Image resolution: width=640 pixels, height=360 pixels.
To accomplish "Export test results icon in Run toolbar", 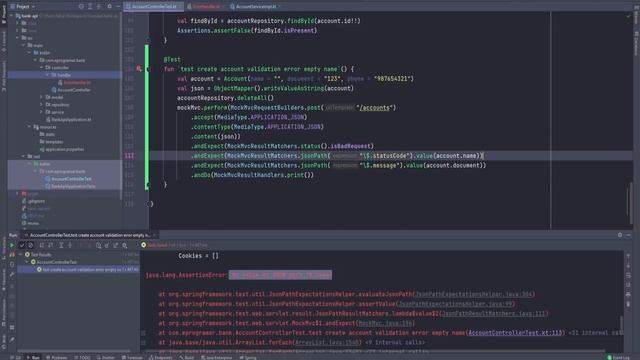I will (116, 245).
